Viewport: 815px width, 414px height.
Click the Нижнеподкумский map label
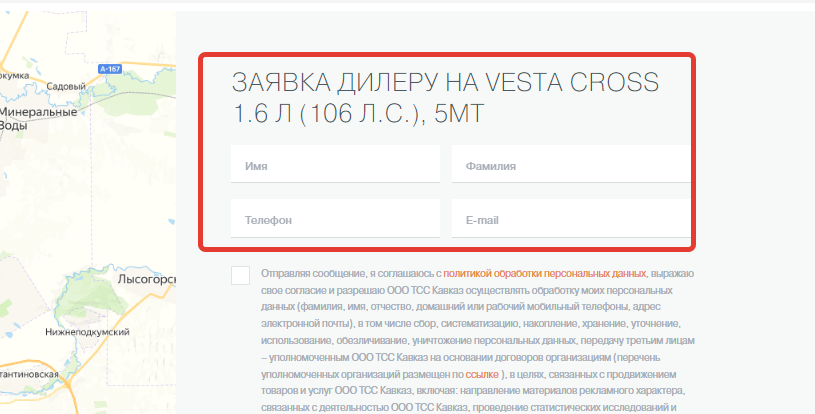[87, 332]
